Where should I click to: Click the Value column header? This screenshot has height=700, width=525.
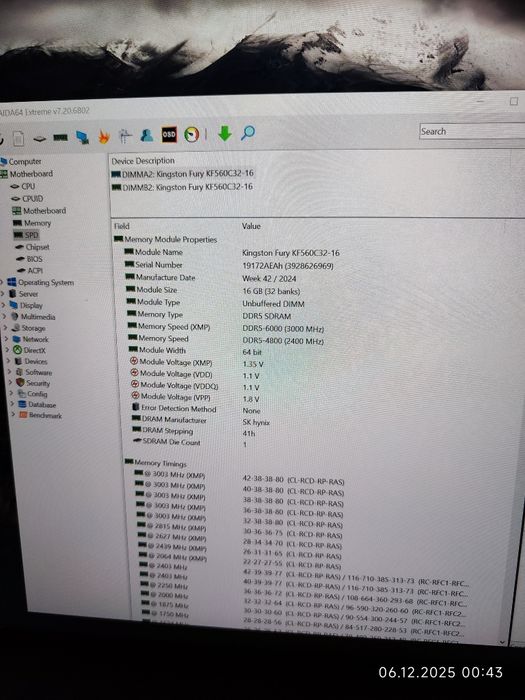(251, 226)
